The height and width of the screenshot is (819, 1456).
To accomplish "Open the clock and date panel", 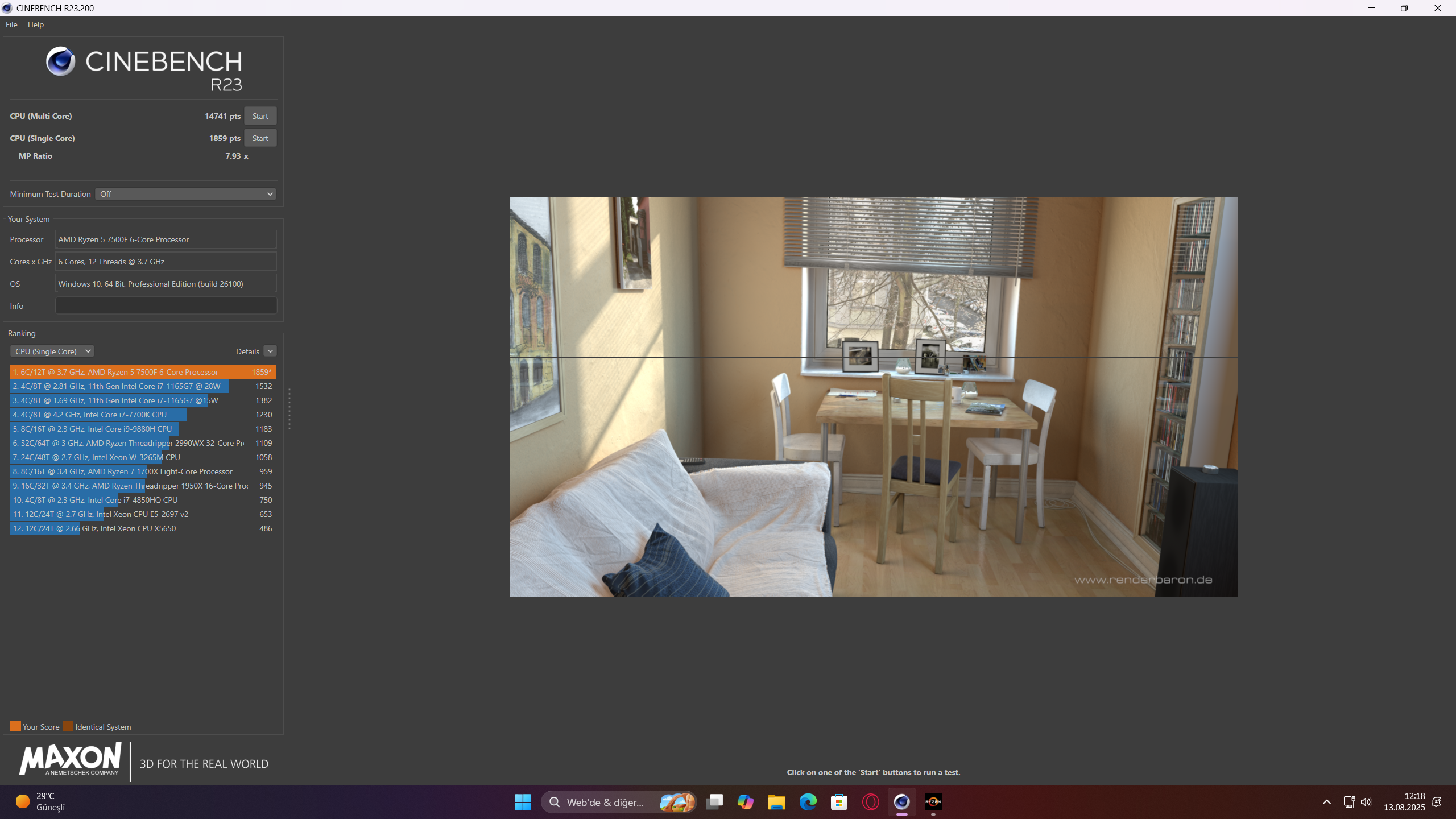I will coord(1404,802).
